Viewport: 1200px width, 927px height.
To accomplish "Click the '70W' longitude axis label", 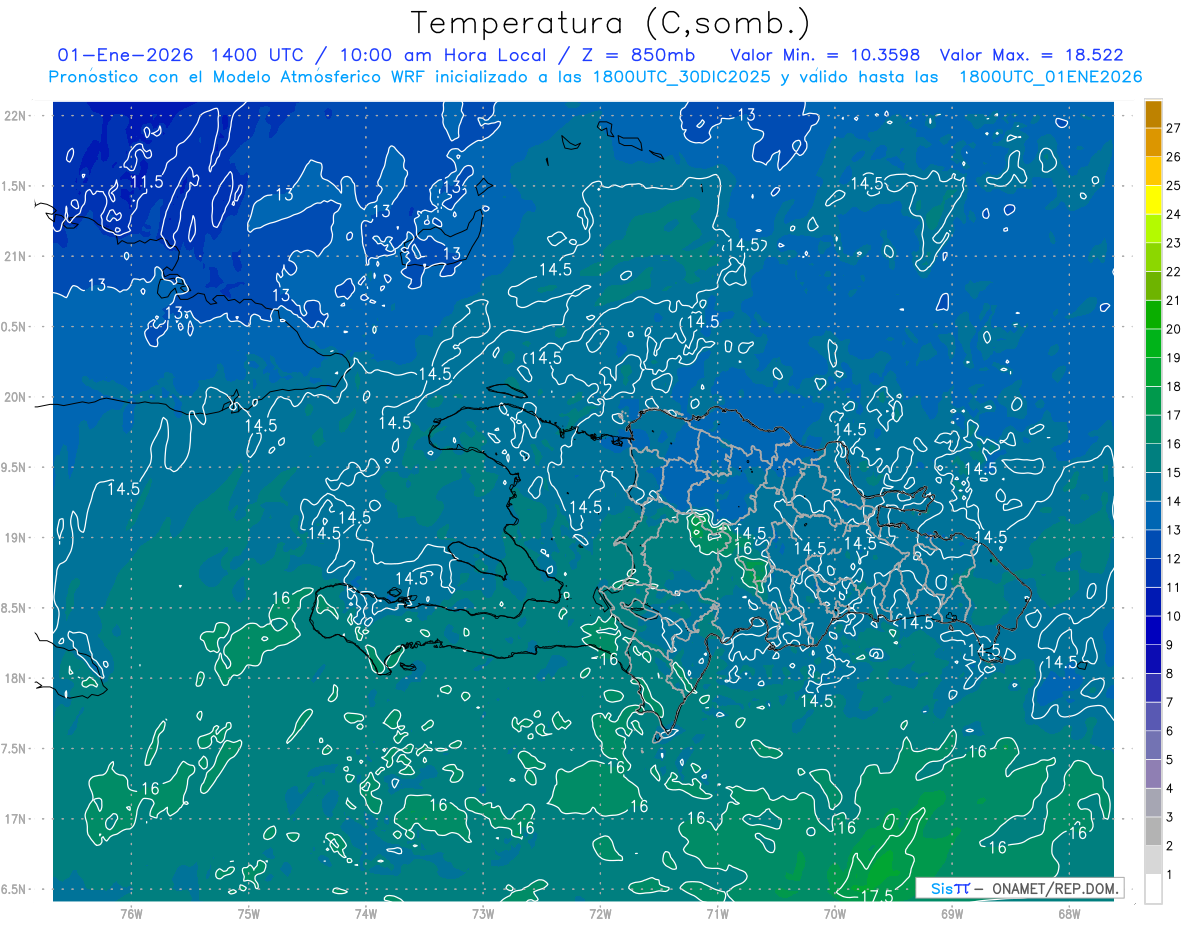I will point(835,914).
